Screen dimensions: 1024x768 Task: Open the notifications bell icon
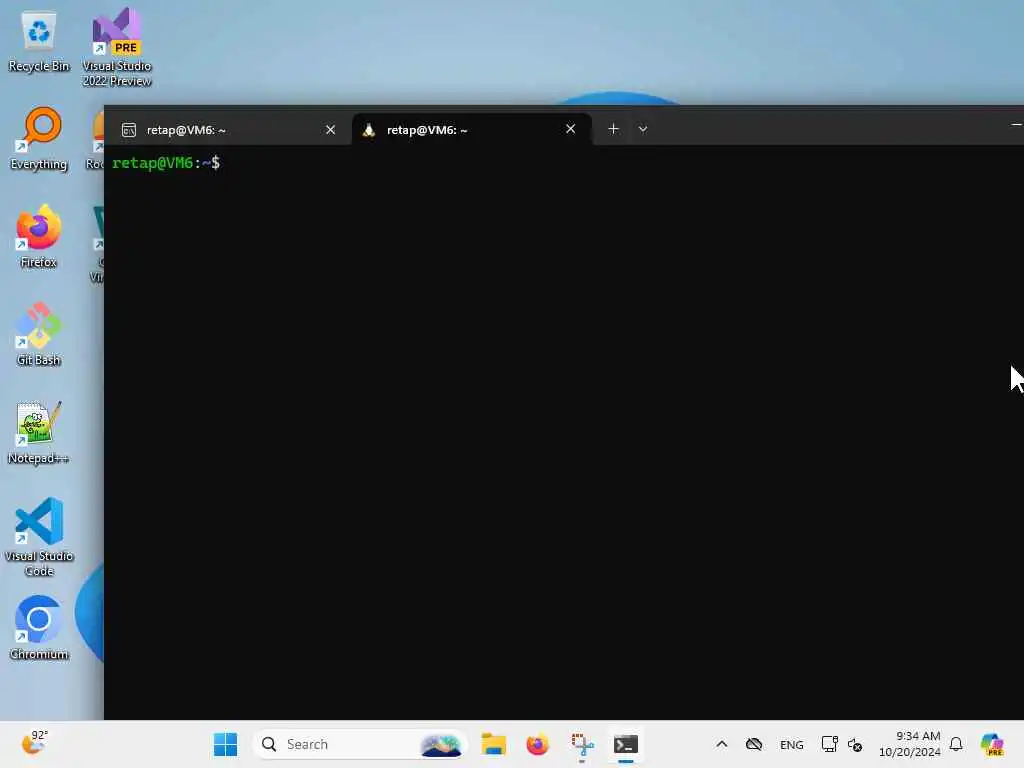(x=956, y=744)
